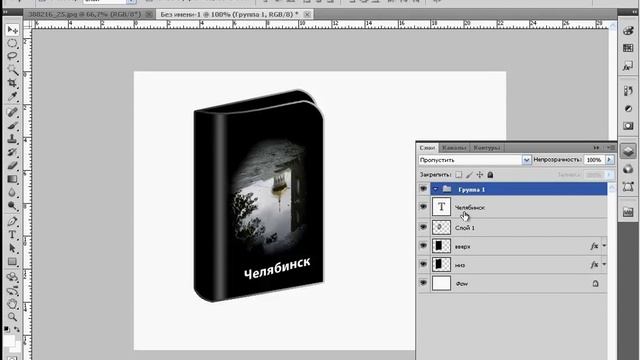
Task: Switch to the Контуры tab
Action: tap(487, 148)
